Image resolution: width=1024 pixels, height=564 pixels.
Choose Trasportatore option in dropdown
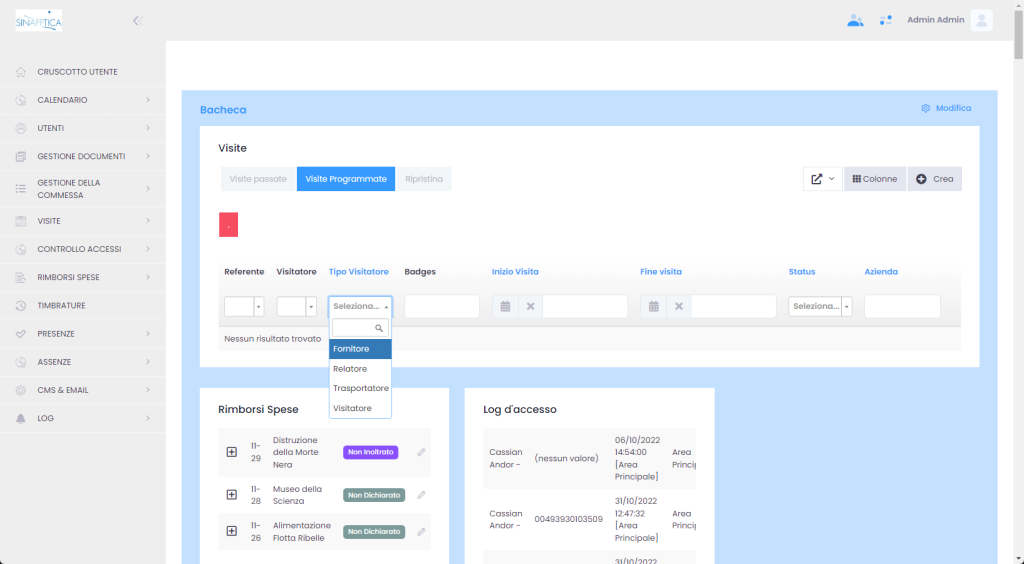[360, 388]
